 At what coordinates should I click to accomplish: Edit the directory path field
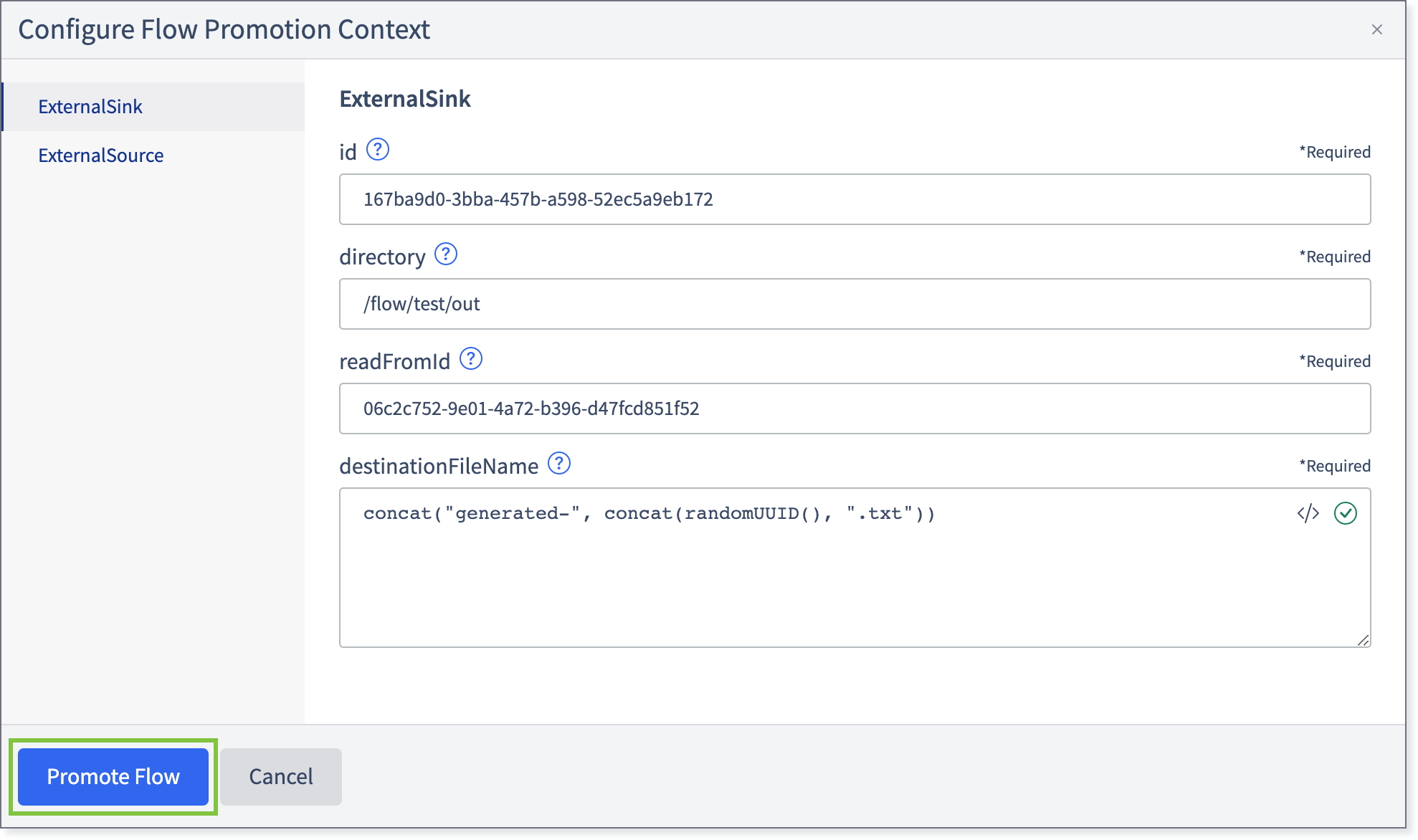tap(855, 304)
